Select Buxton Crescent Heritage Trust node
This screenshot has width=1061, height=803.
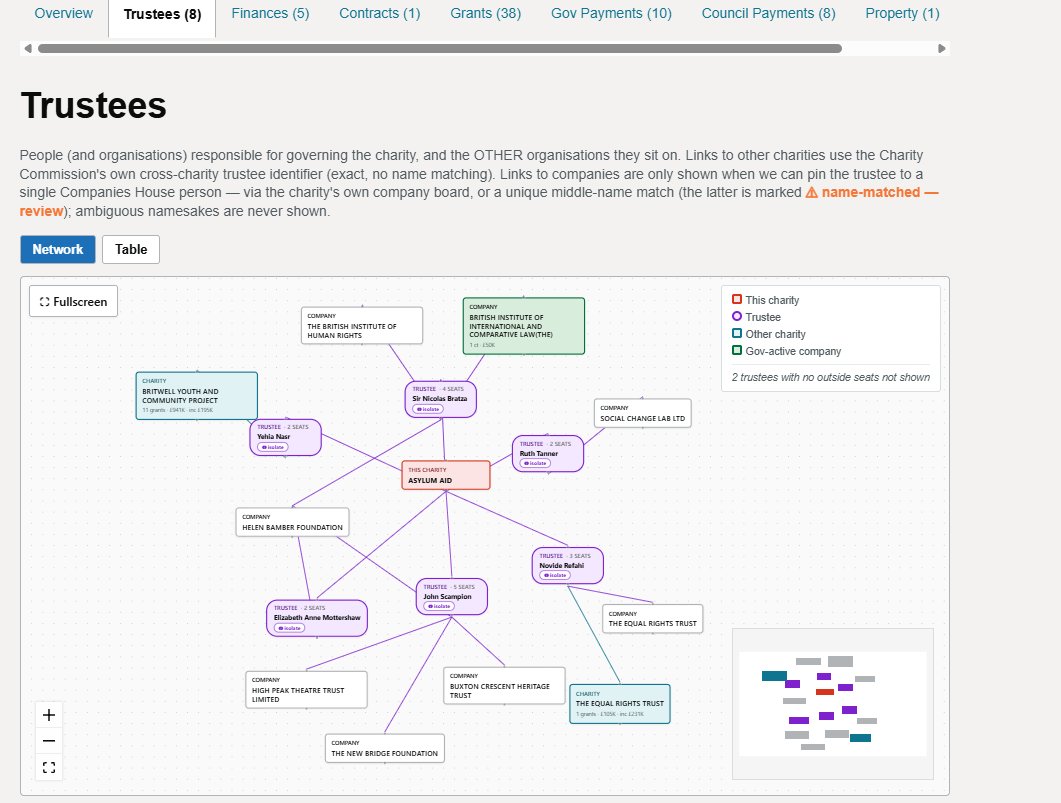[x=504, y=685]
